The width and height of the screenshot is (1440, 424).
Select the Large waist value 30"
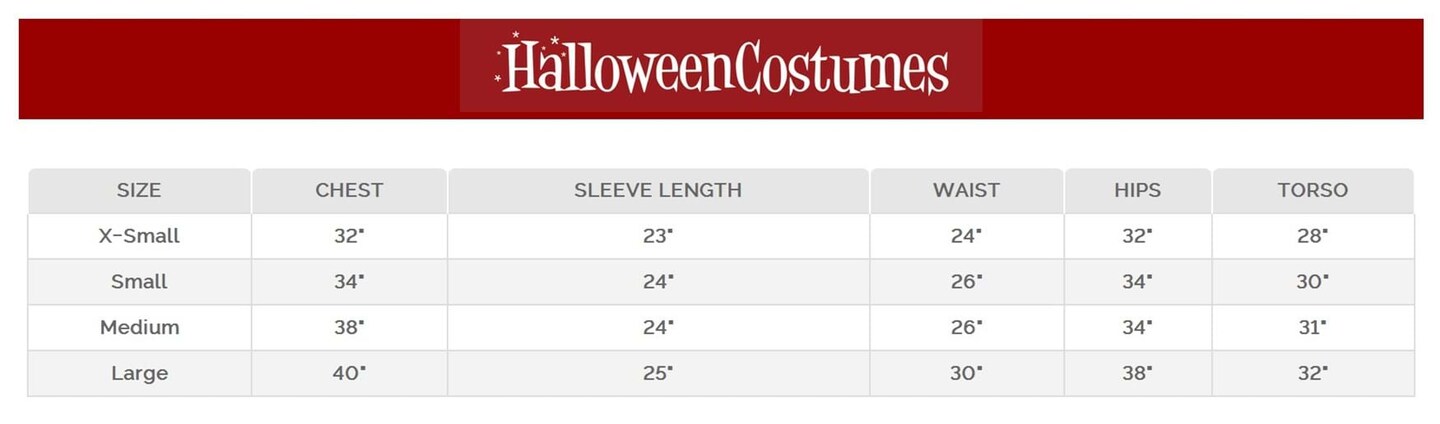coord(966,373)
